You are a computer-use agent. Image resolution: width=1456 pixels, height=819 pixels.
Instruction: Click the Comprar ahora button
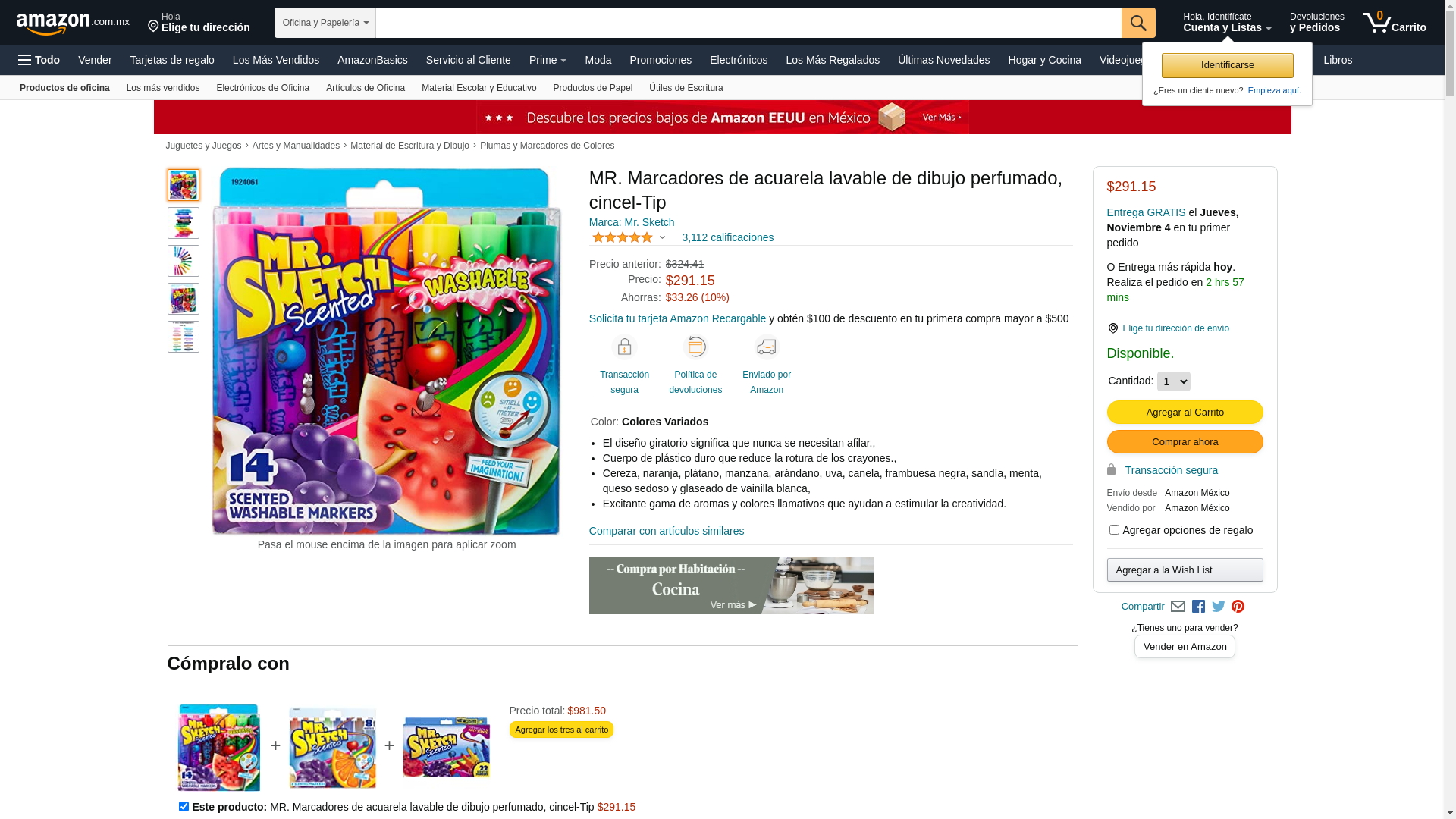(1185, 441)
